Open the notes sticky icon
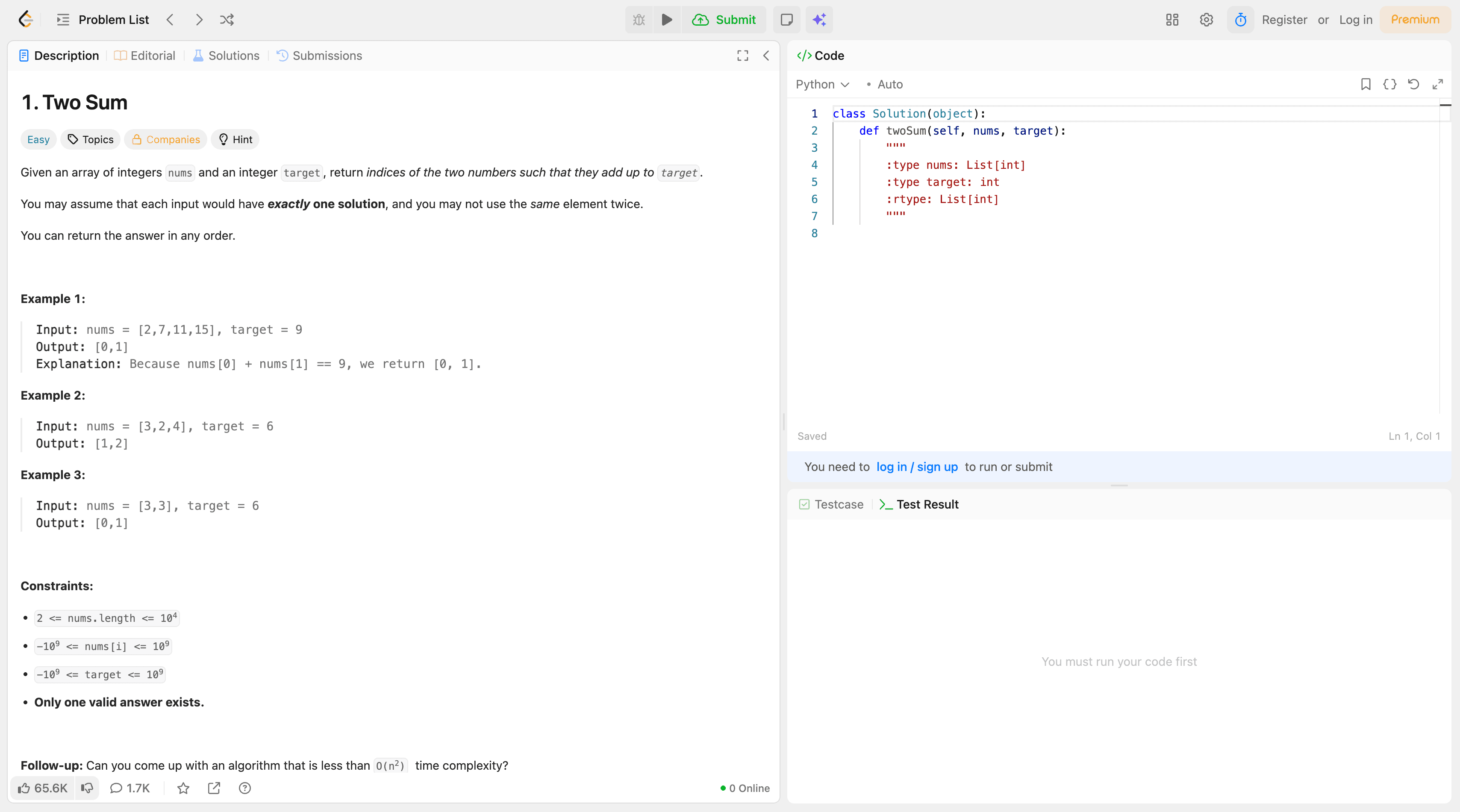The image size is (1460, 812). (787, 20)
